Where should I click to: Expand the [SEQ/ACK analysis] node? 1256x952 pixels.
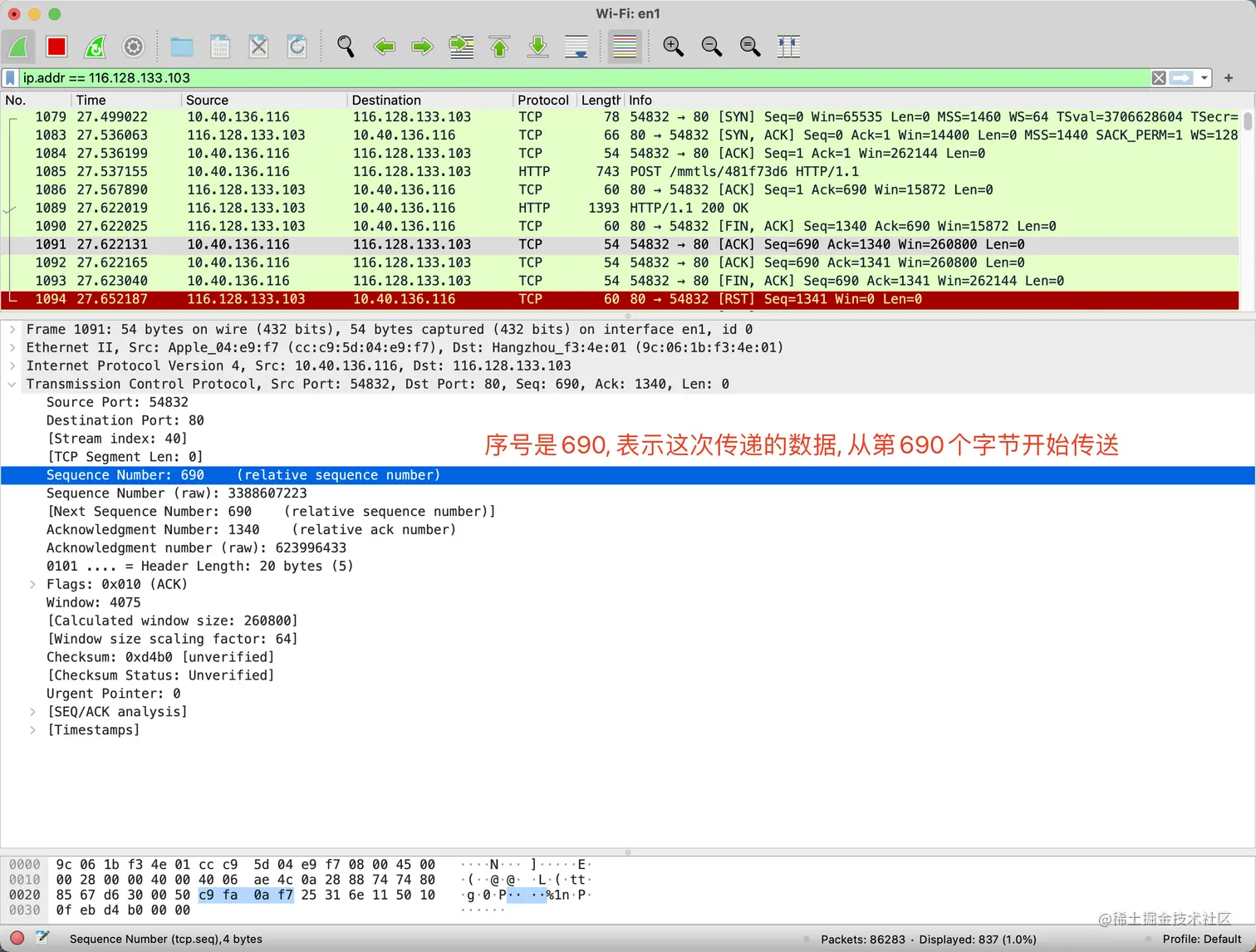coord(32,712)
